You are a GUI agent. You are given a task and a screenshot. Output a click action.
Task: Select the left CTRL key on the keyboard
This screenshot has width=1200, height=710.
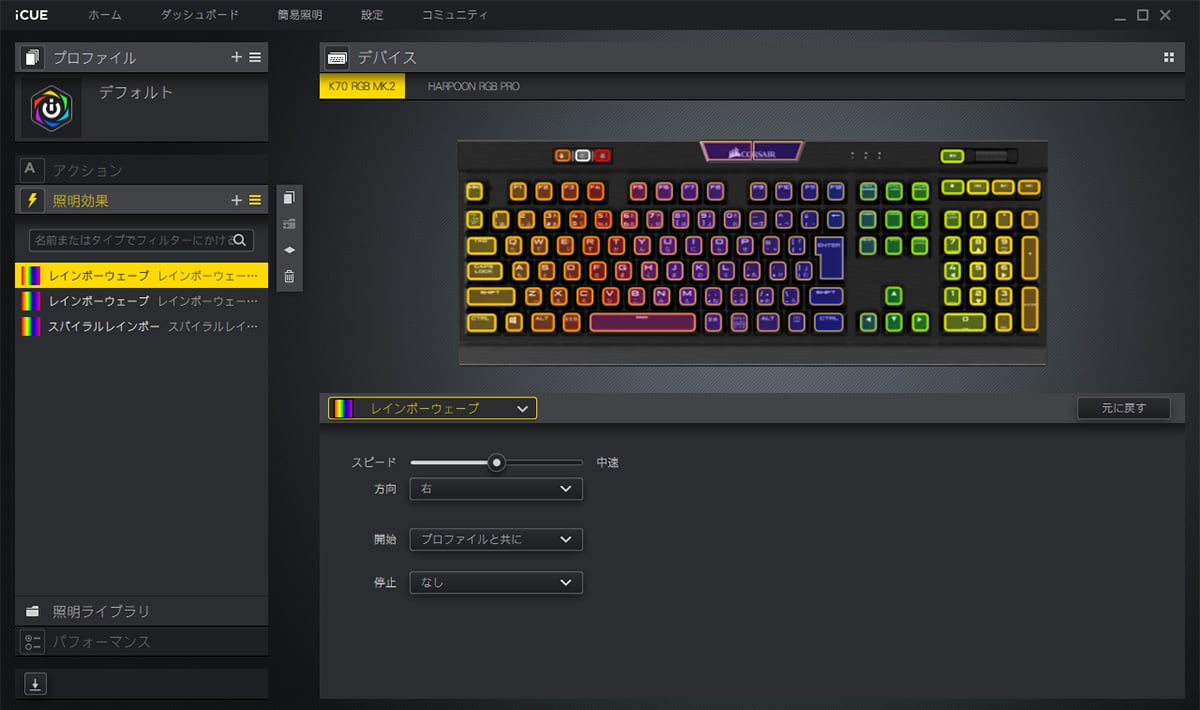coord(481,322)
